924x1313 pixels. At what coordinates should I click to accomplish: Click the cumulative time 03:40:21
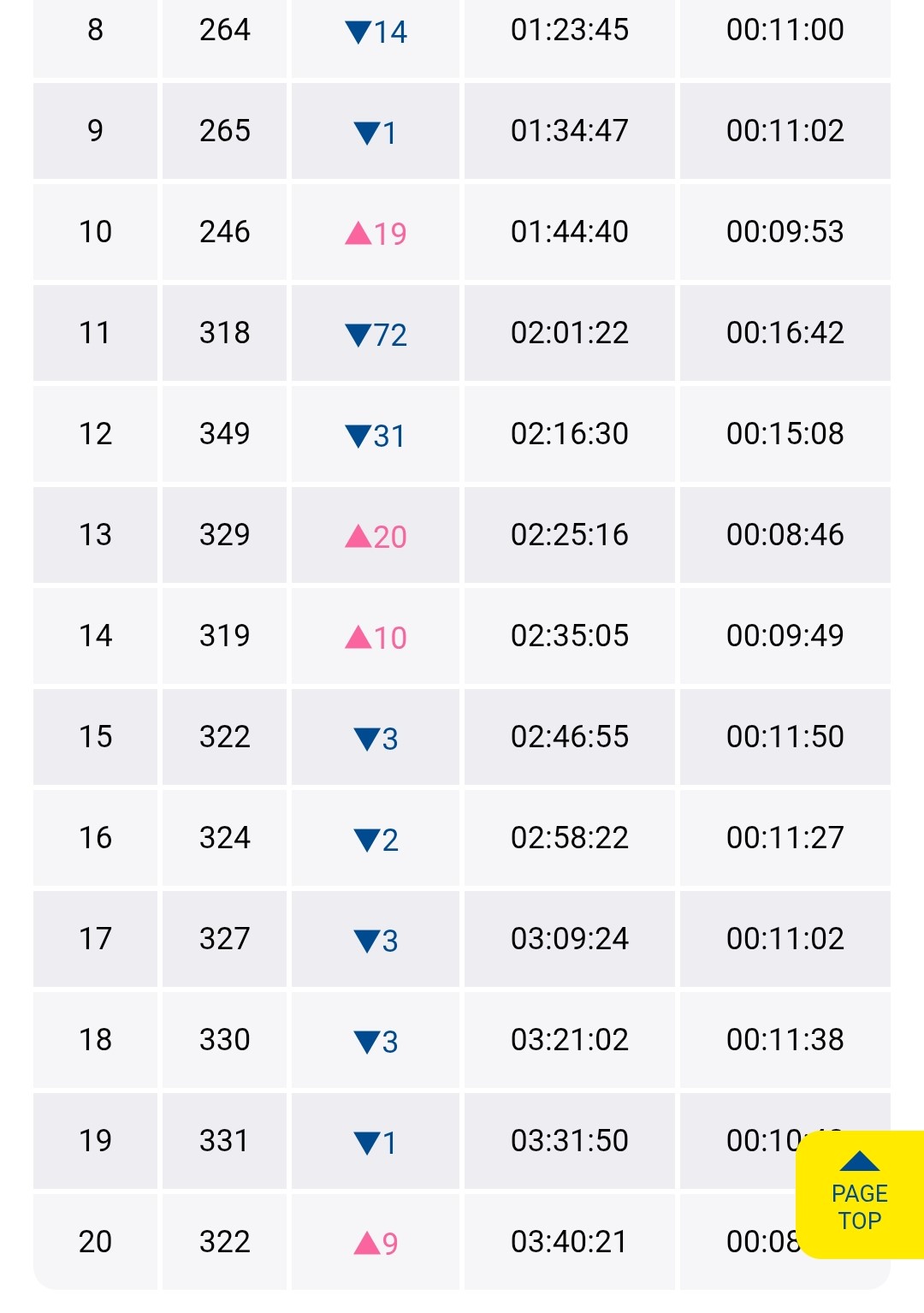pyautogui.click(x=569, y=1242)
